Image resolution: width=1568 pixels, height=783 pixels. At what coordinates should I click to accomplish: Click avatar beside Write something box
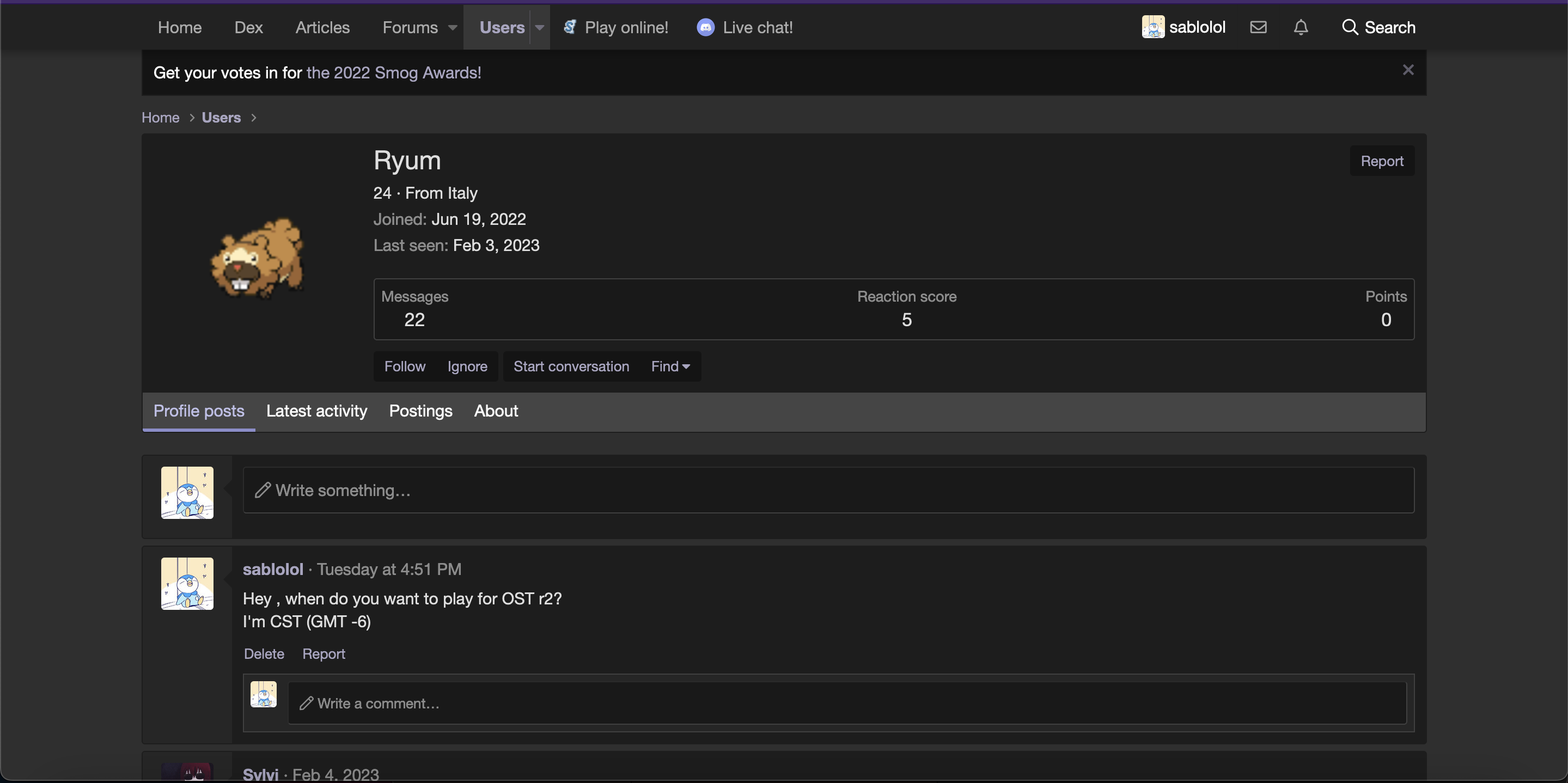[x=187, y=493]
